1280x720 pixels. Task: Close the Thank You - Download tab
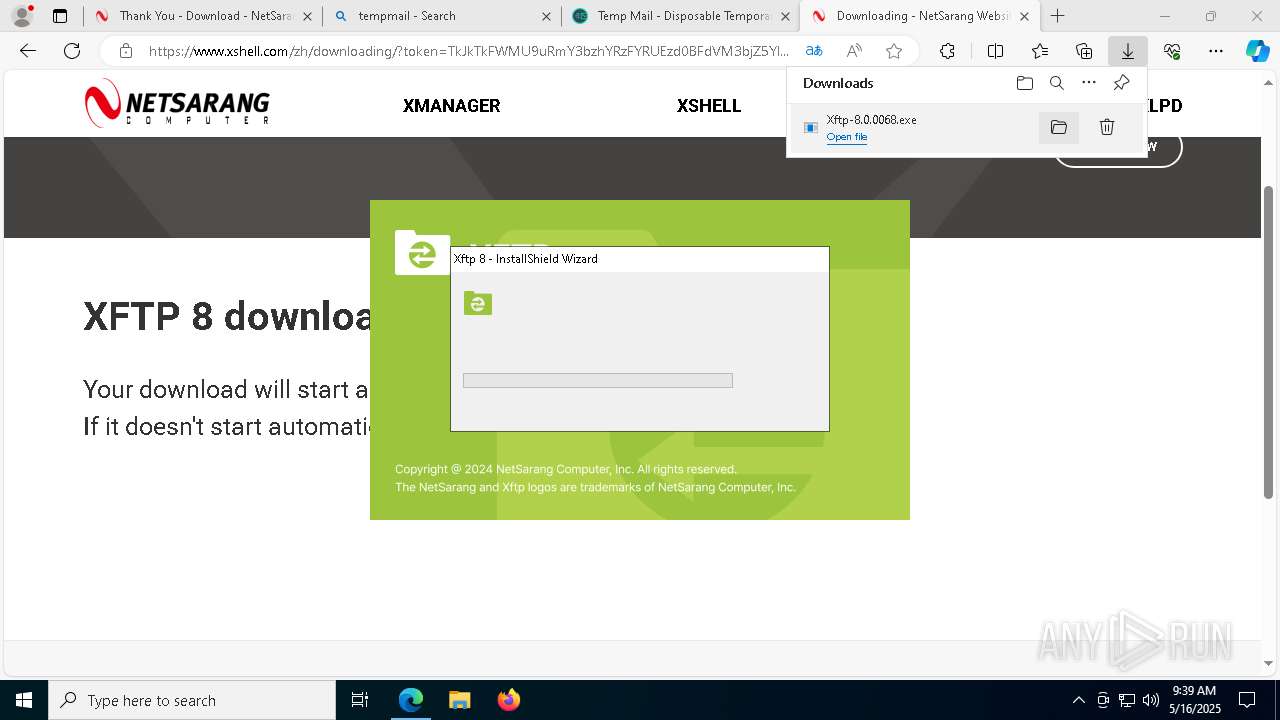coord(307,16)
